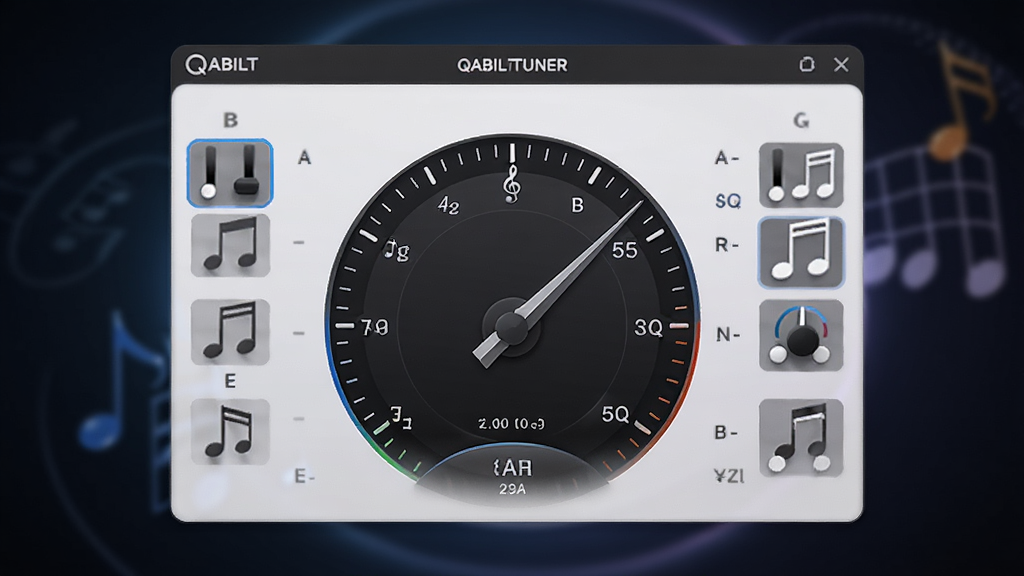Click the SQ label on right side
The width and height of the screenshot is (1024, 576).
pos(728,201)
